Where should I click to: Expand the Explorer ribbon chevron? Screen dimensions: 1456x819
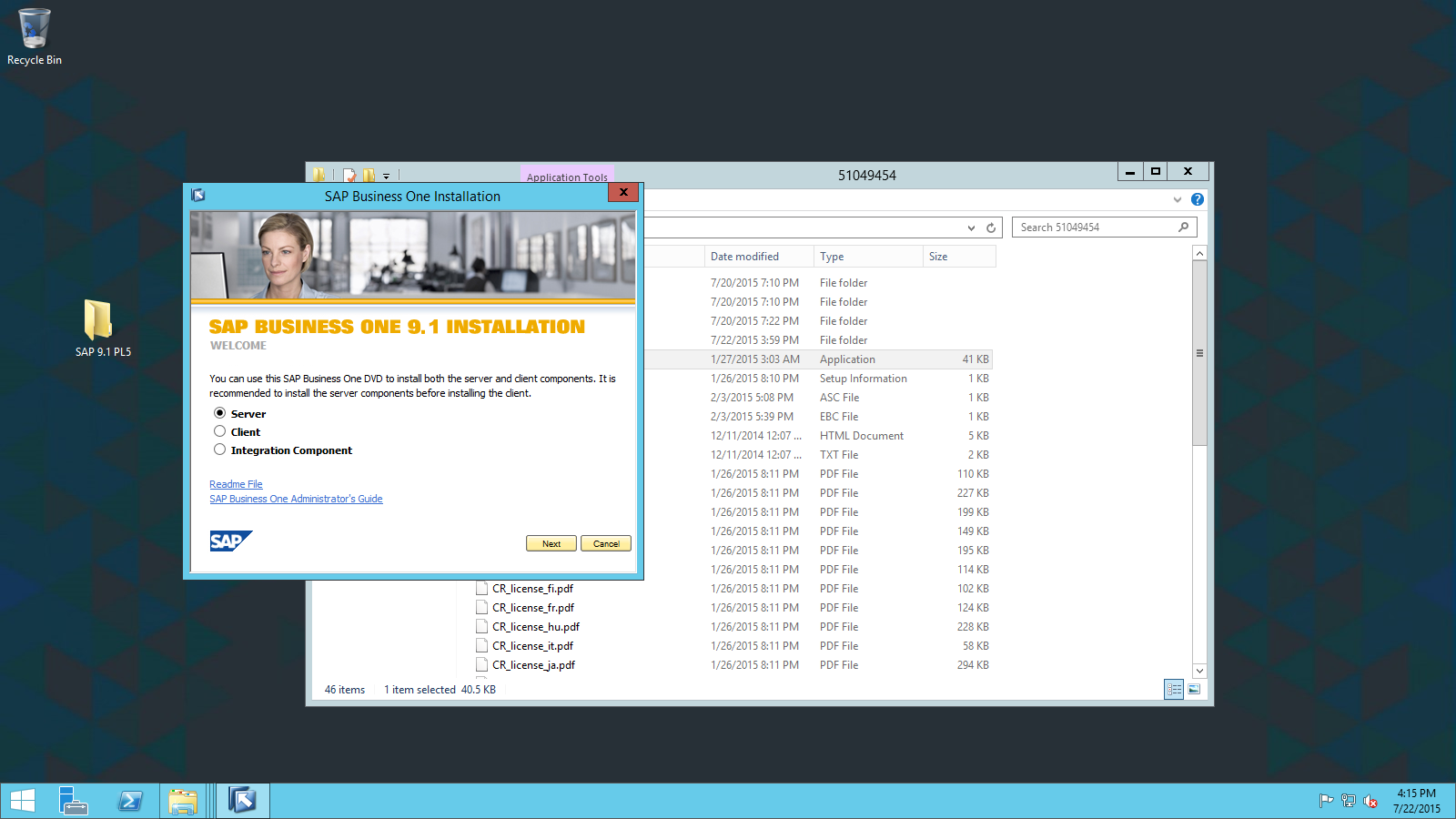[x=1178, y=199]
